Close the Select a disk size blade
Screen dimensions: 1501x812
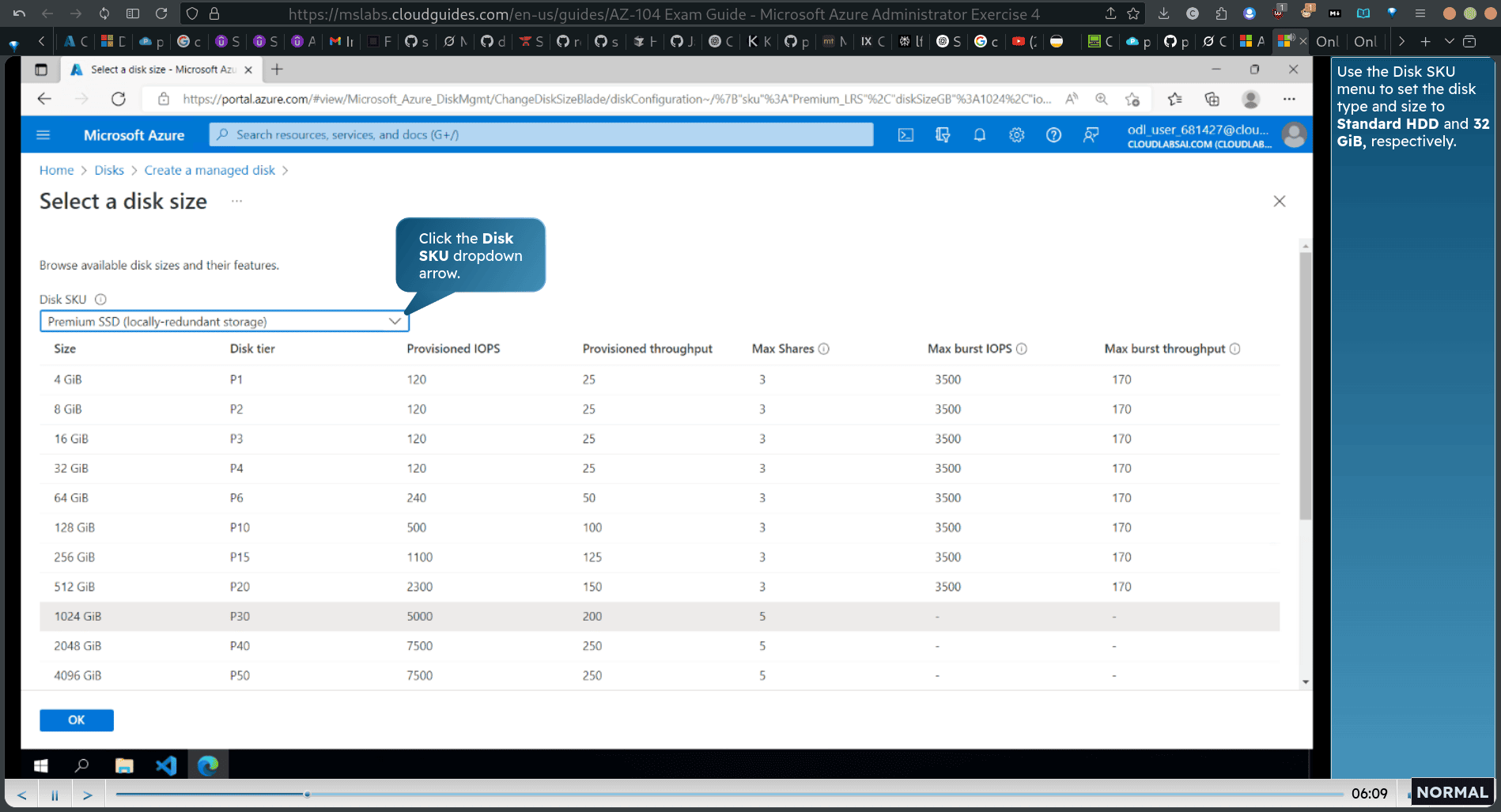point(1280,202)
